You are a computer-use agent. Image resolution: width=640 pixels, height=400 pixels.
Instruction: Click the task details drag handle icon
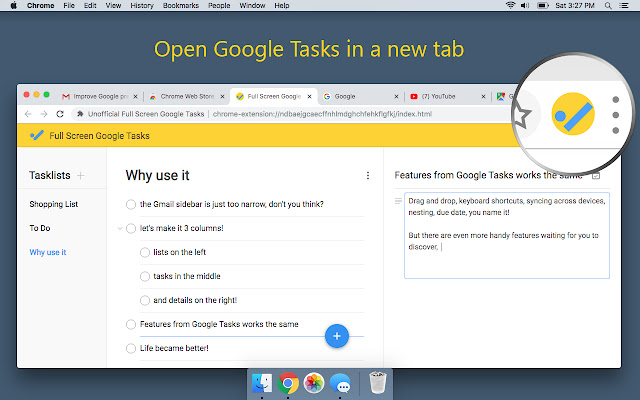pos(398,200)
